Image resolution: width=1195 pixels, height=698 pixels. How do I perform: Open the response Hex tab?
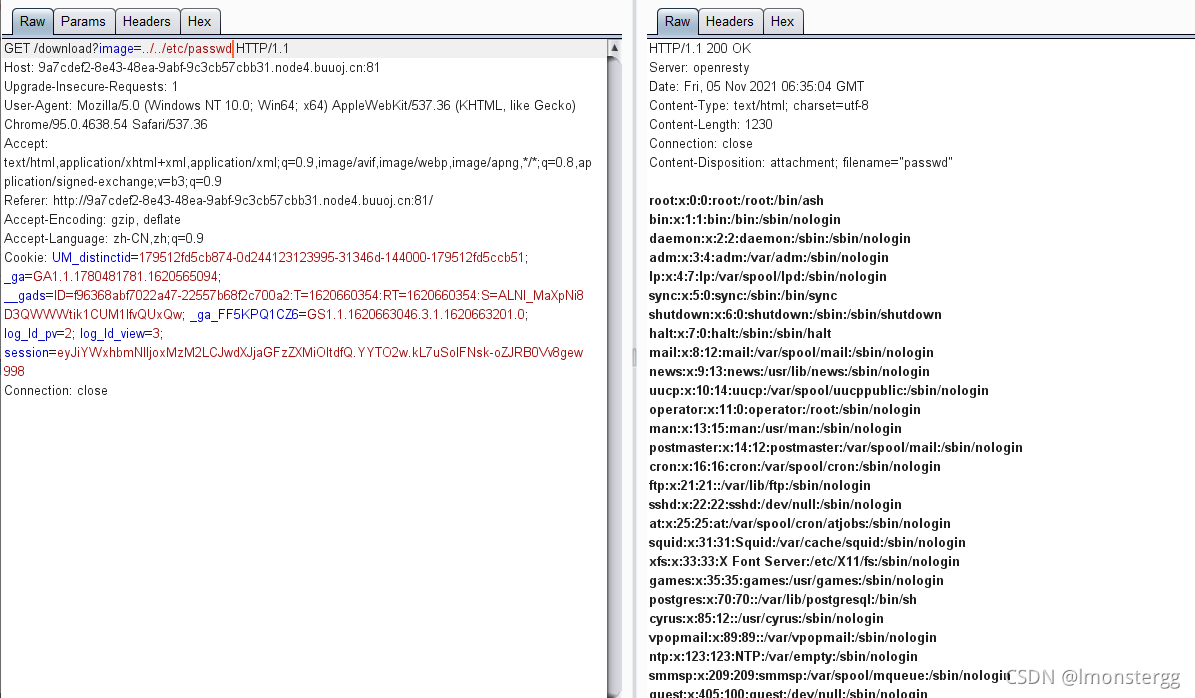[782, 21]
